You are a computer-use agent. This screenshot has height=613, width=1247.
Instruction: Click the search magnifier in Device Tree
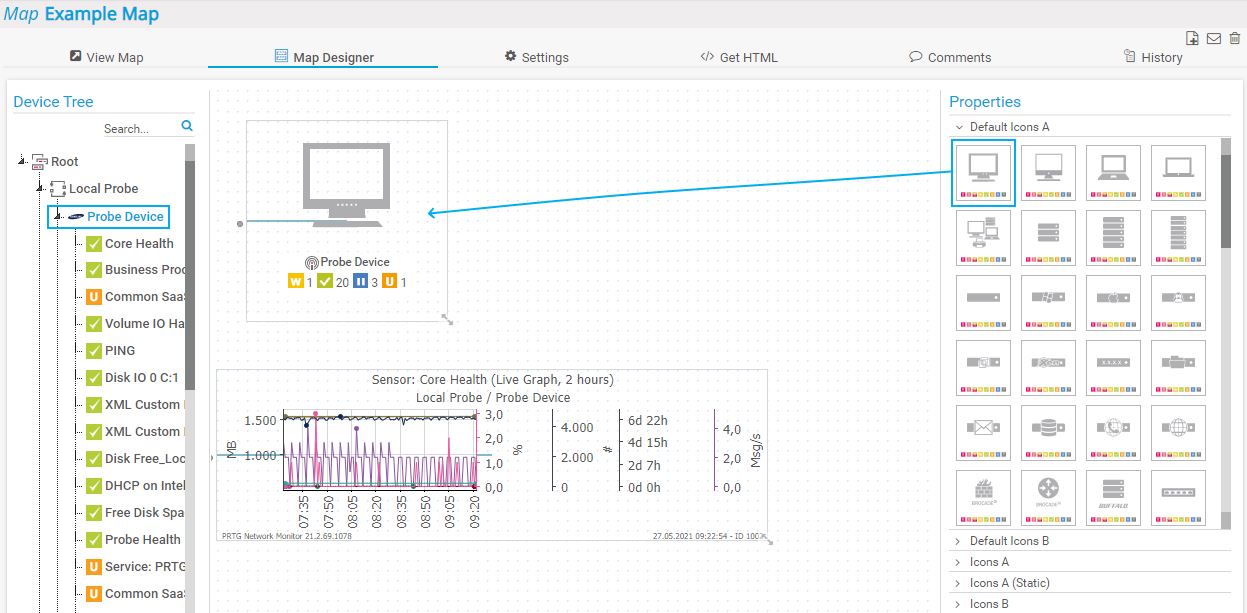tap(187, 126)
